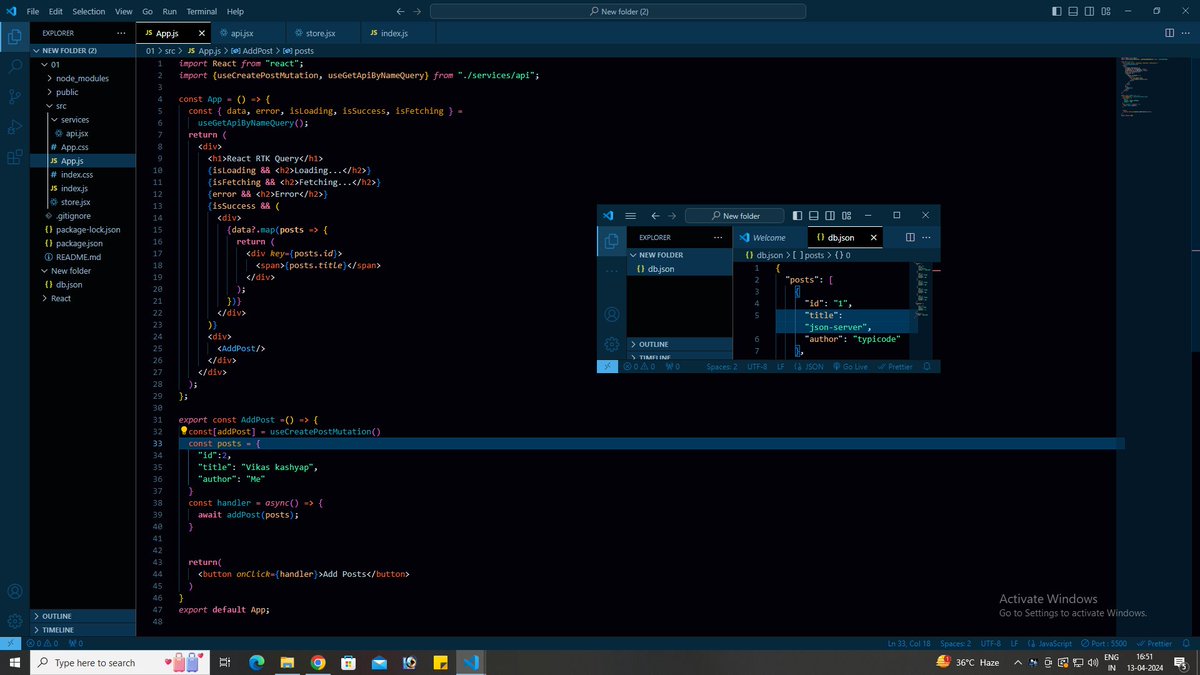The height and width of the screenshot is (675, 1200).
Task: Click Split Editor icon in small db.json window
Action: (909, 238)
